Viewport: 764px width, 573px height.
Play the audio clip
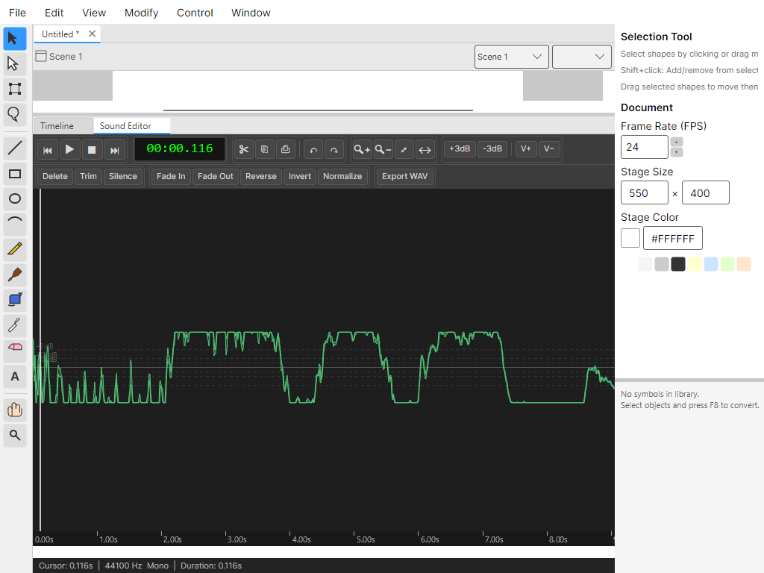(69, 149)
